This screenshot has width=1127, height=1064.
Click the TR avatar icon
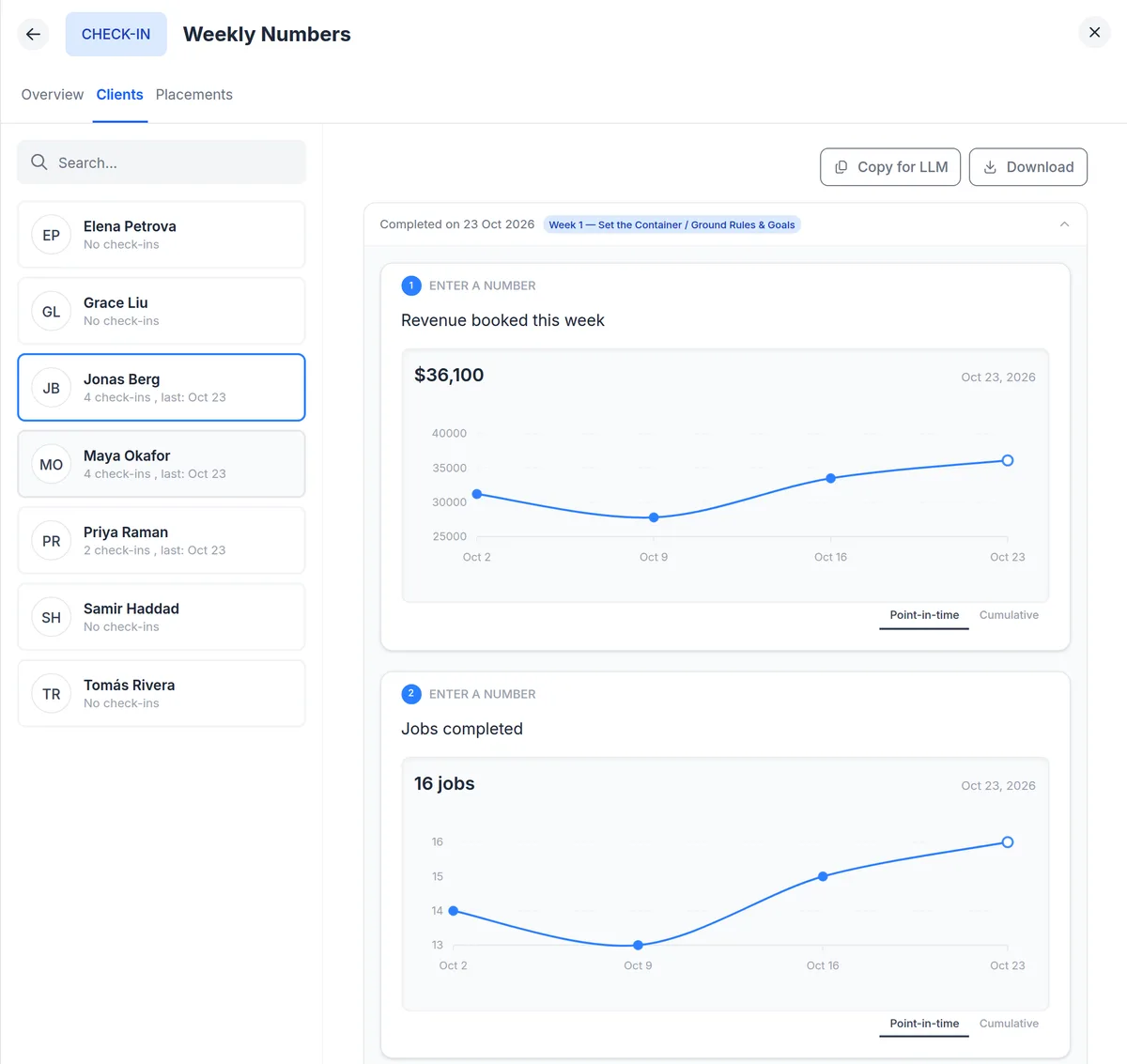coord(52,694)
